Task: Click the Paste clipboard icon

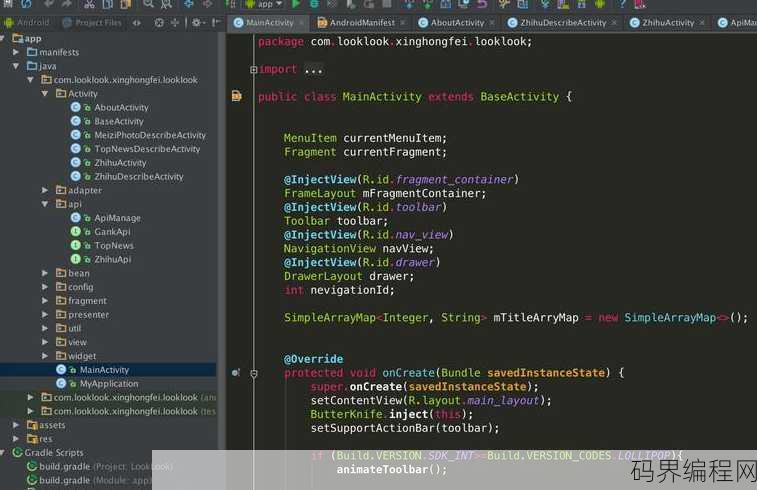Action: pyautogui.click(x=125, y=4)
